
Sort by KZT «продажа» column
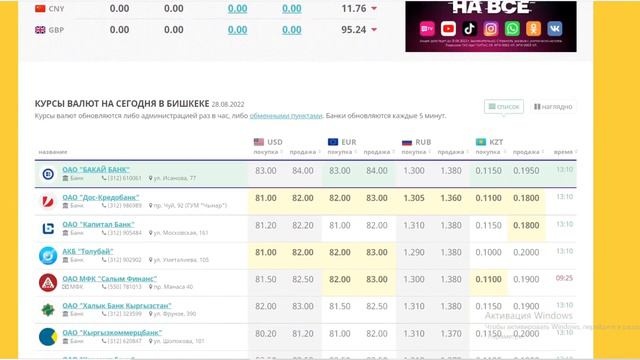[528, 152]
